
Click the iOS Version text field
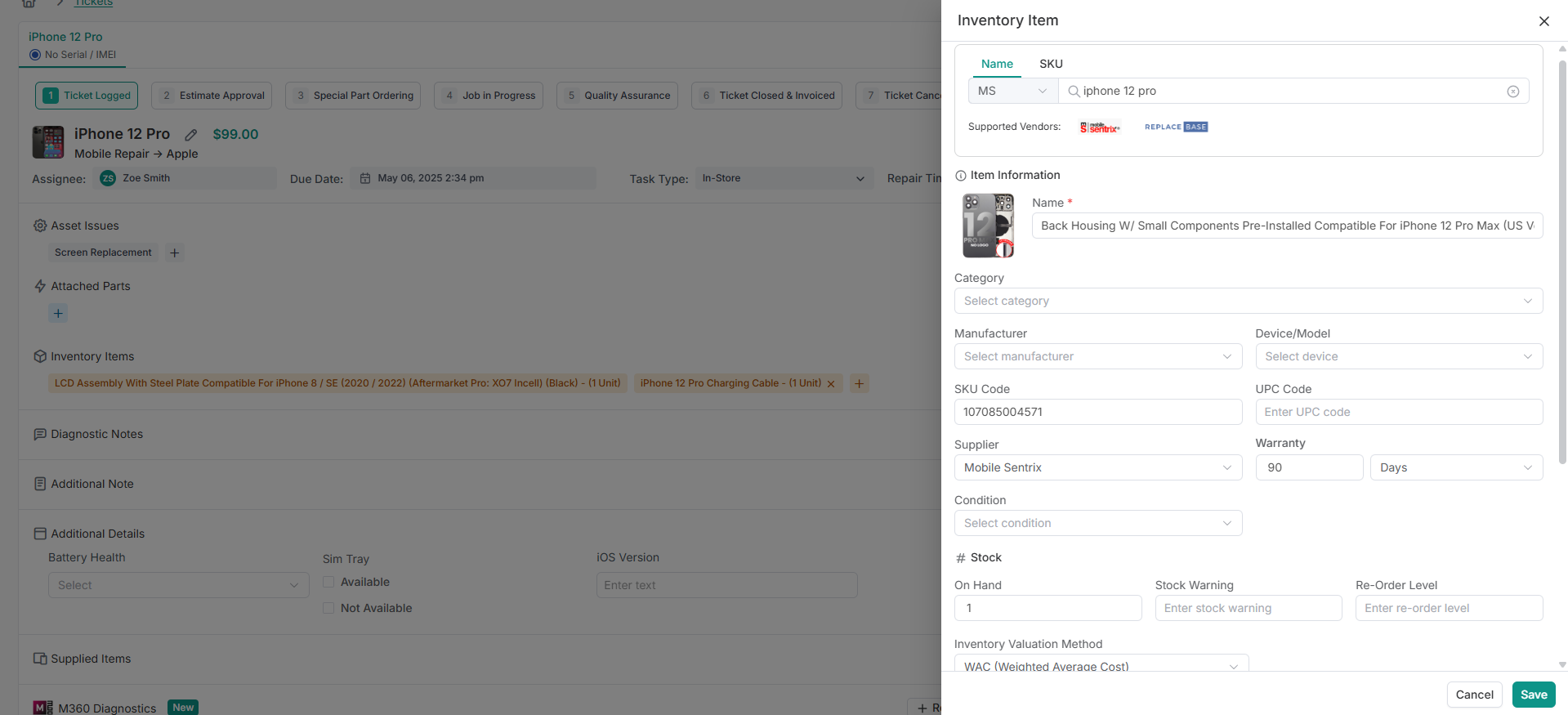(x=726, y=585)
